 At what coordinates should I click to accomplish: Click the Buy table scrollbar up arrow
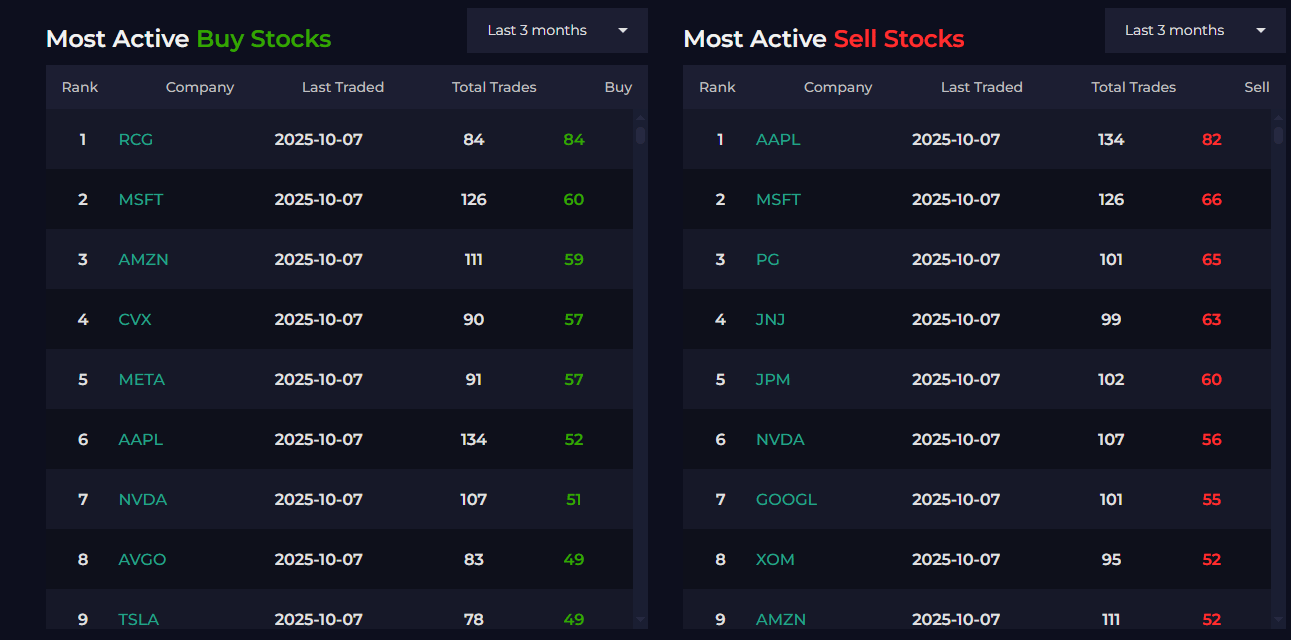pos(640,117)
